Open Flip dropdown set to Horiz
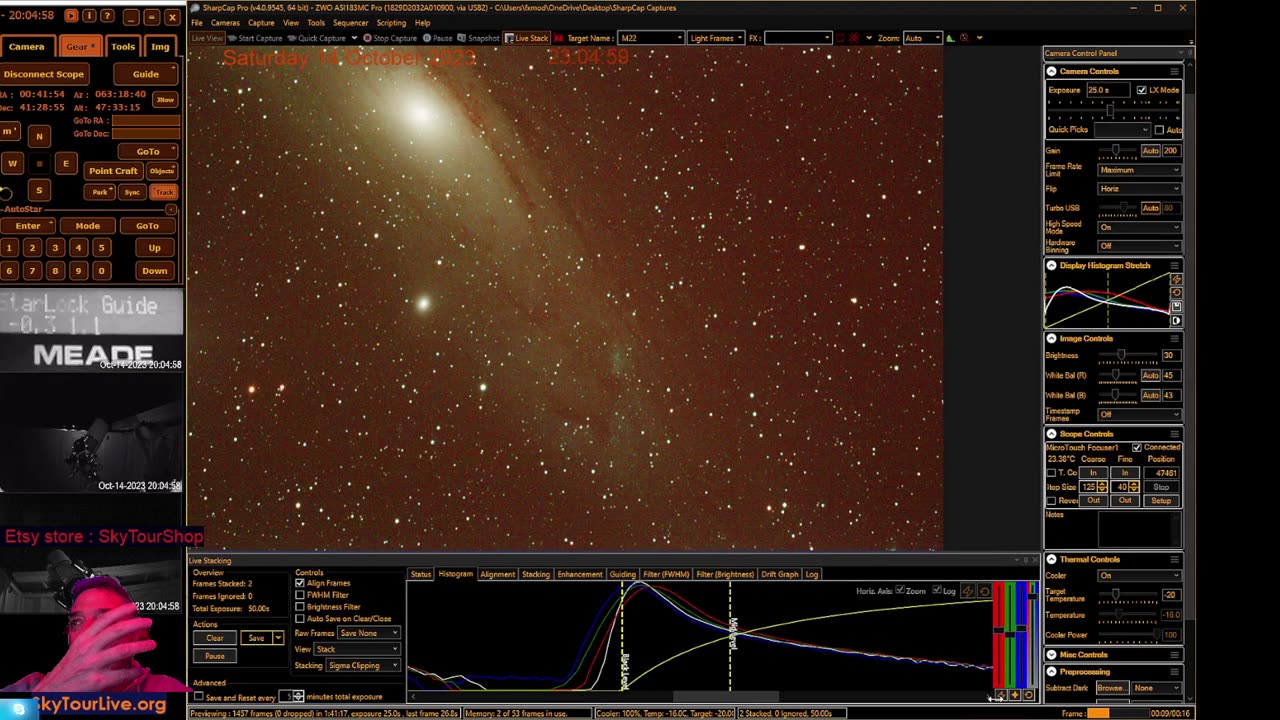This screenshot has height=720, width=1280. click(x=1139, y=189)
